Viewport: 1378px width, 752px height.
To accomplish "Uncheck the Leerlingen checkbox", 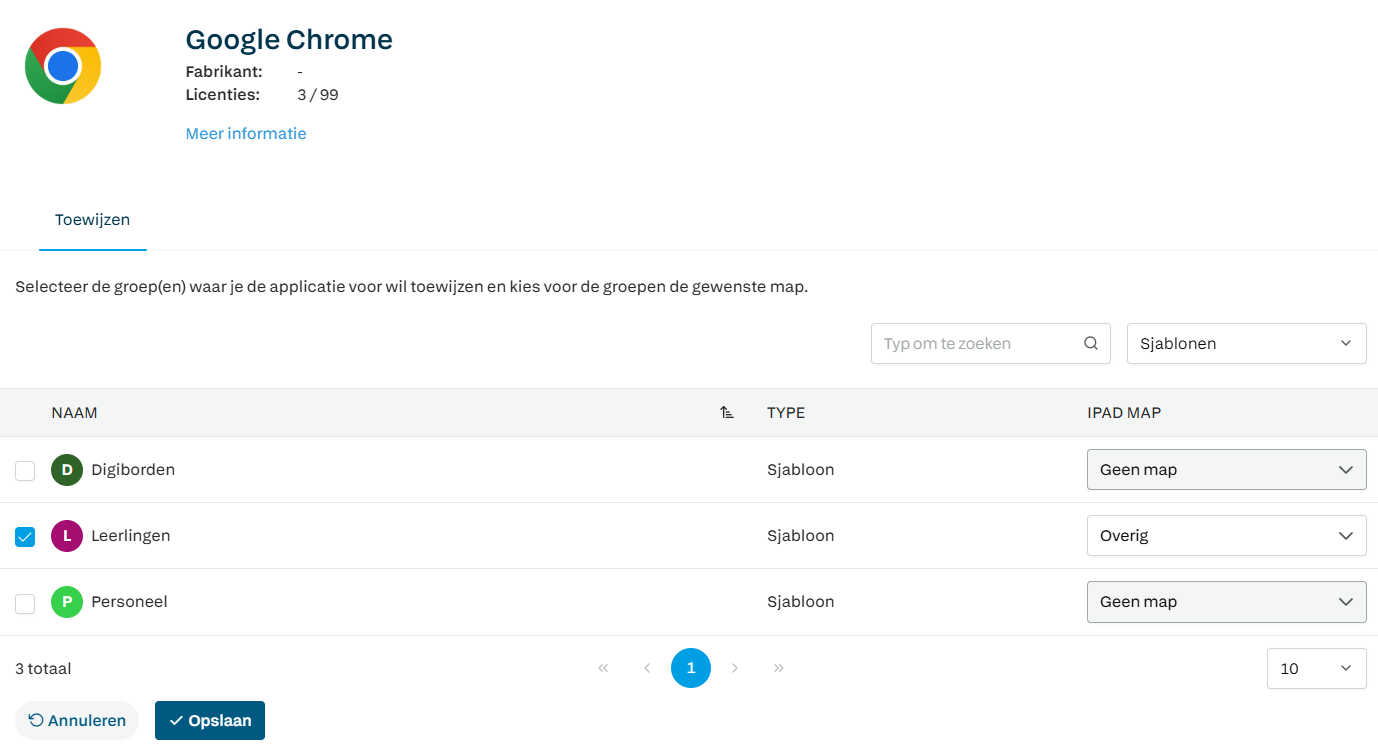I will [x=25, y=537].
